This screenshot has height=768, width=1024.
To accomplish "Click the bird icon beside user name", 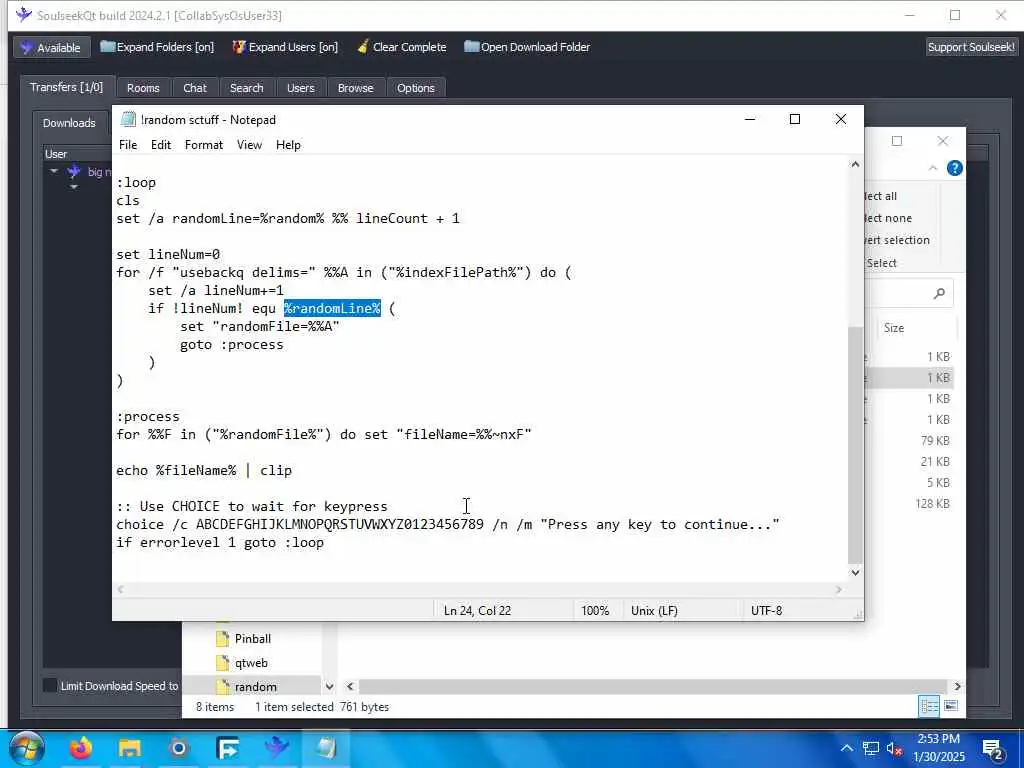I will 74,171.
